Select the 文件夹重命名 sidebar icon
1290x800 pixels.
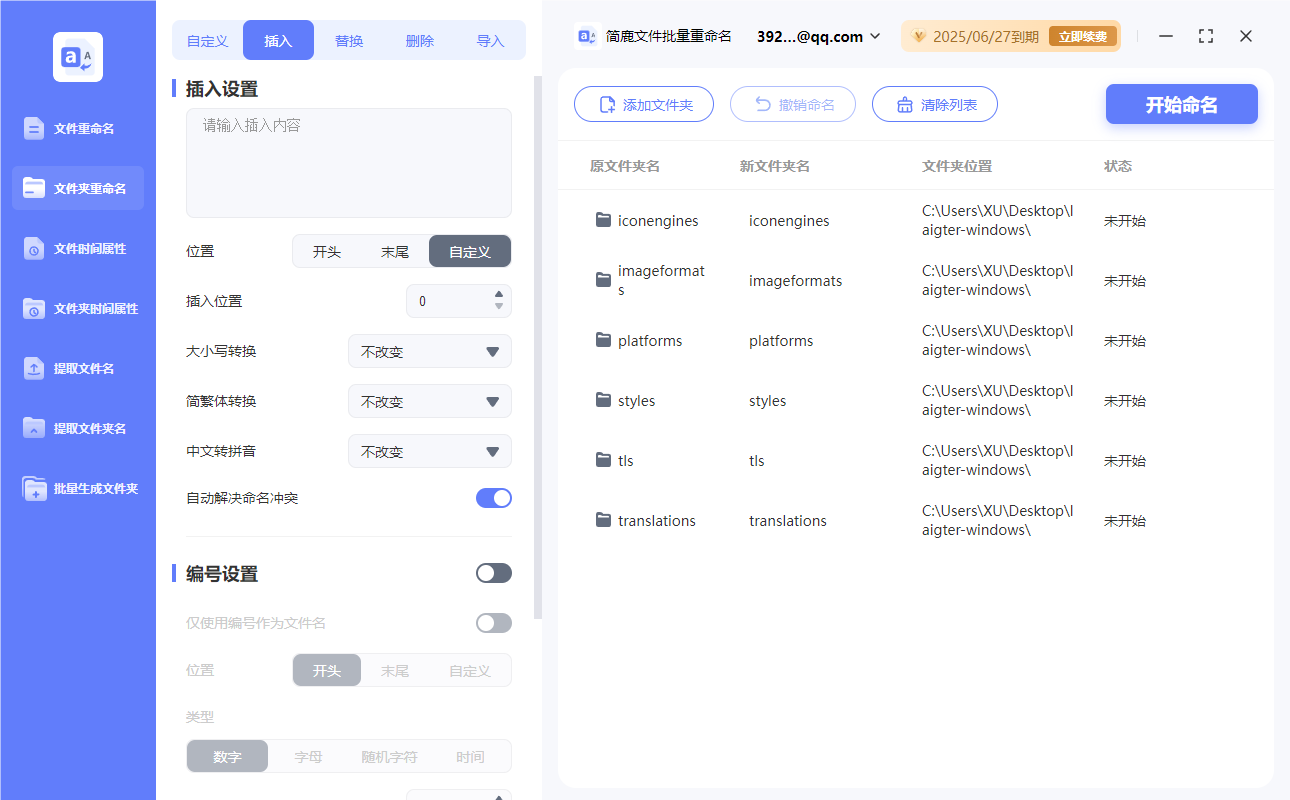(77, 188)
